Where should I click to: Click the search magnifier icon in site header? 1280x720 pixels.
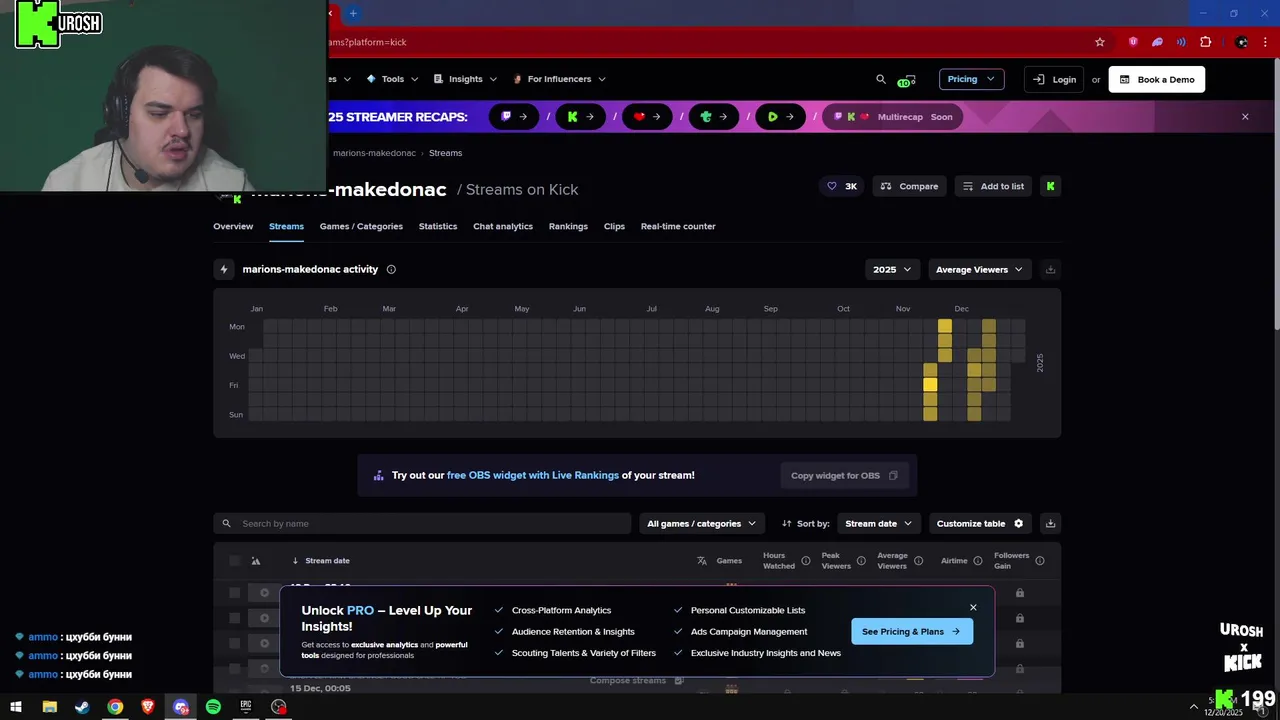tap(881, 79)
